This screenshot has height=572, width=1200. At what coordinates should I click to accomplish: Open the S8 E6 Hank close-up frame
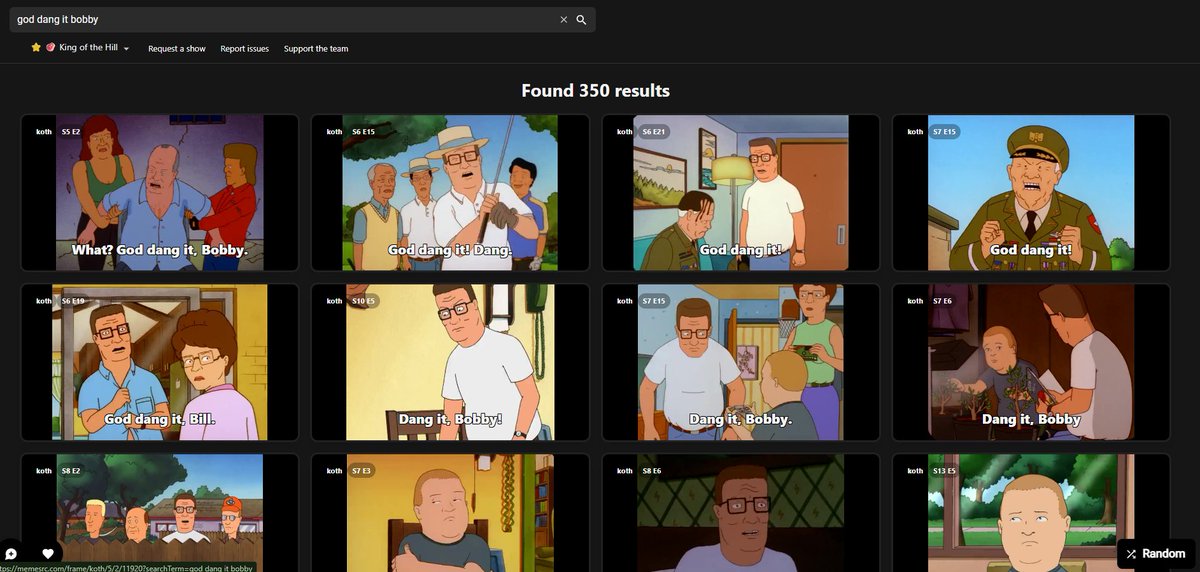pos(740,512)
